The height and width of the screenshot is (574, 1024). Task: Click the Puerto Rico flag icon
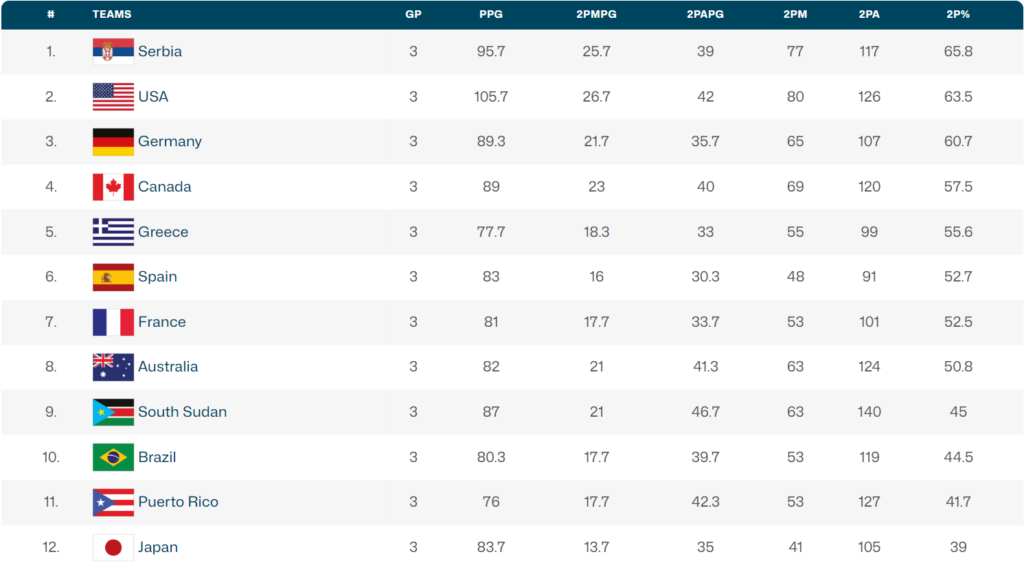(x=113, y=502)
